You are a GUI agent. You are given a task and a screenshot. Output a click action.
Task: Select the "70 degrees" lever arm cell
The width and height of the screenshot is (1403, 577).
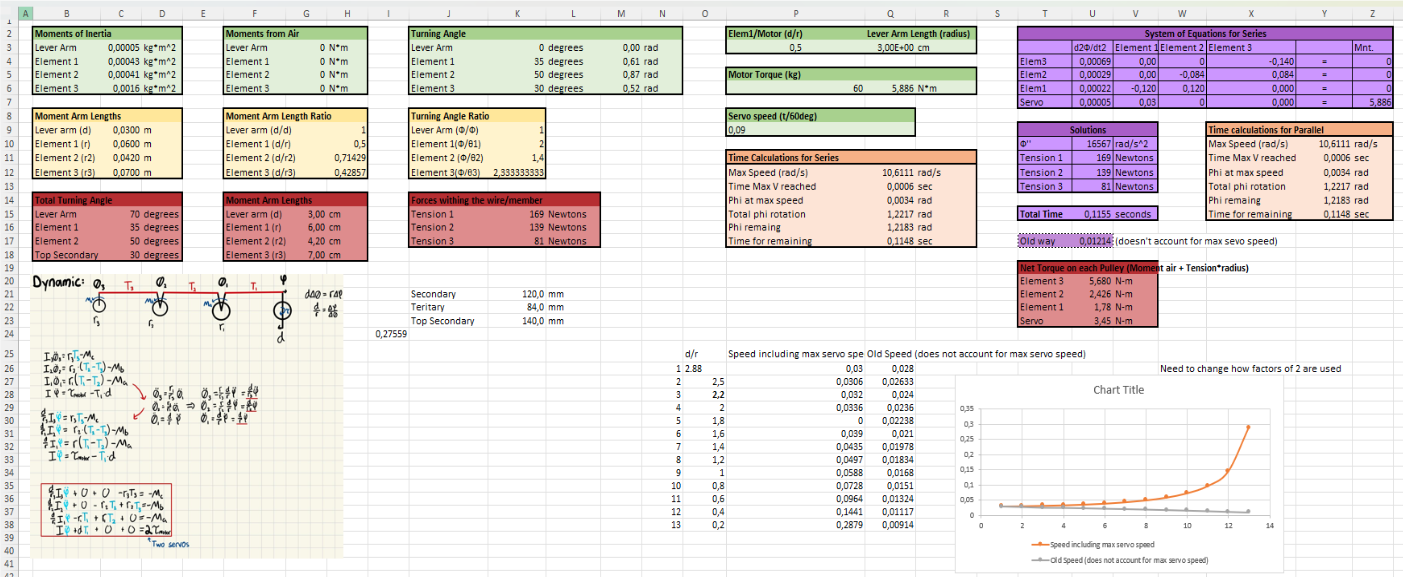coord(155,214)
